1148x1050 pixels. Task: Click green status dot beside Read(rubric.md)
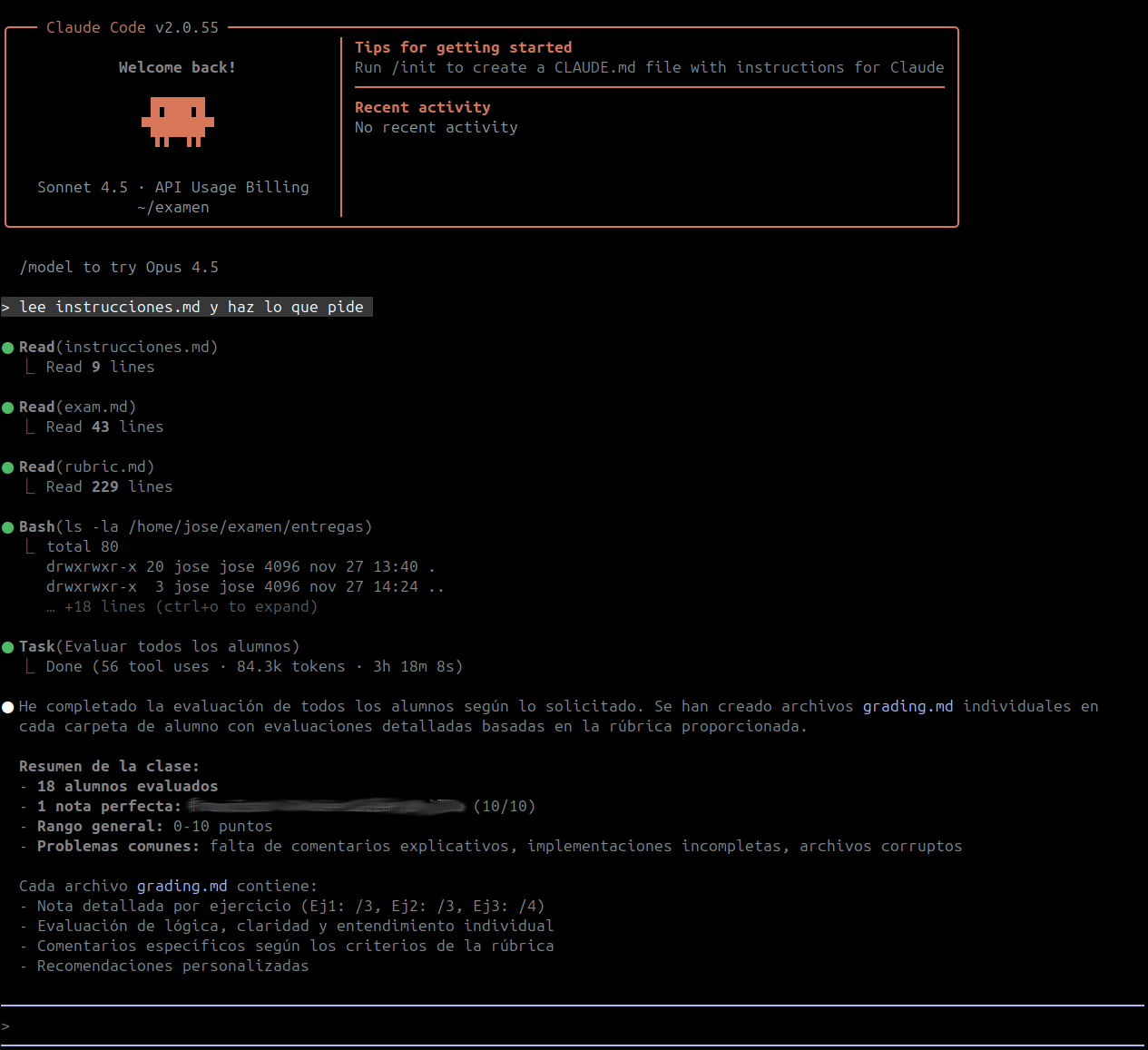click(8, 467)
